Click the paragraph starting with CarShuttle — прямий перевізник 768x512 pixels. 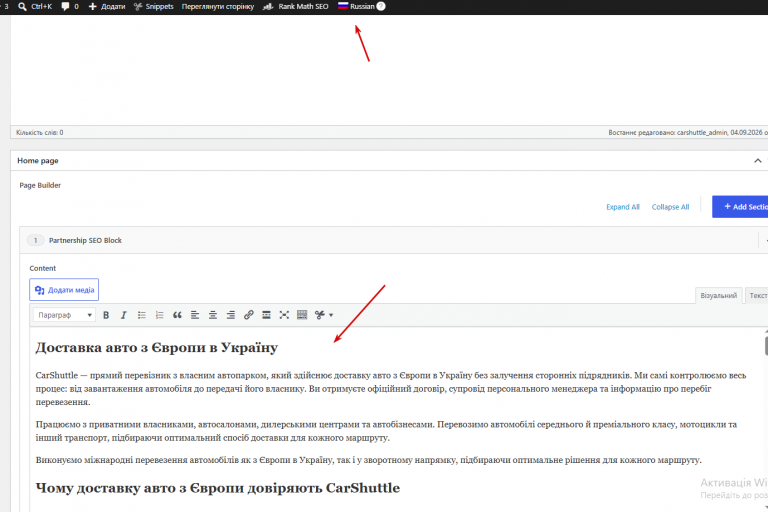point(391,389)
